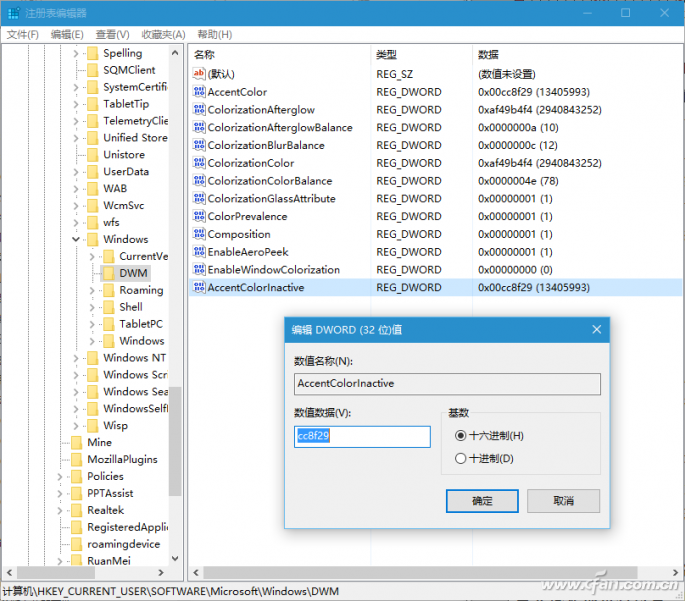
Task: Open the 帮助(H) menu
Action: point(214,35)
